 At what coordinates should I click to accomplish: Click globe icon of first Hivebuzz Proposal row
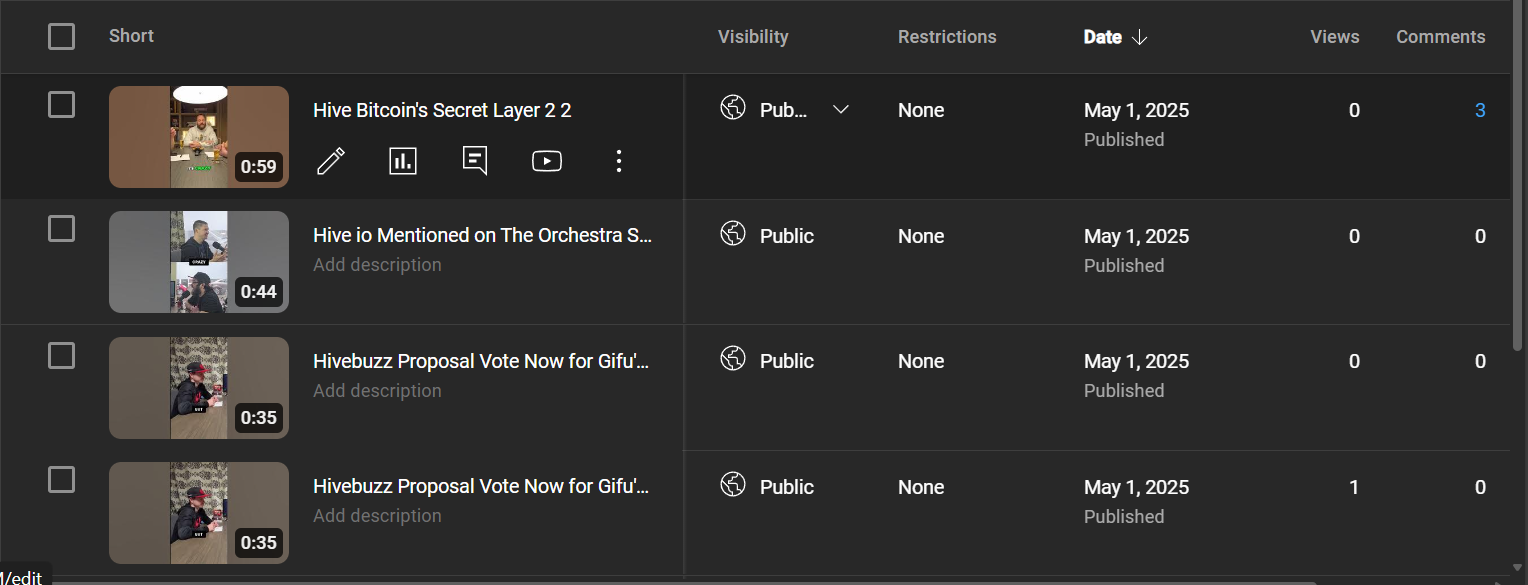733,359
